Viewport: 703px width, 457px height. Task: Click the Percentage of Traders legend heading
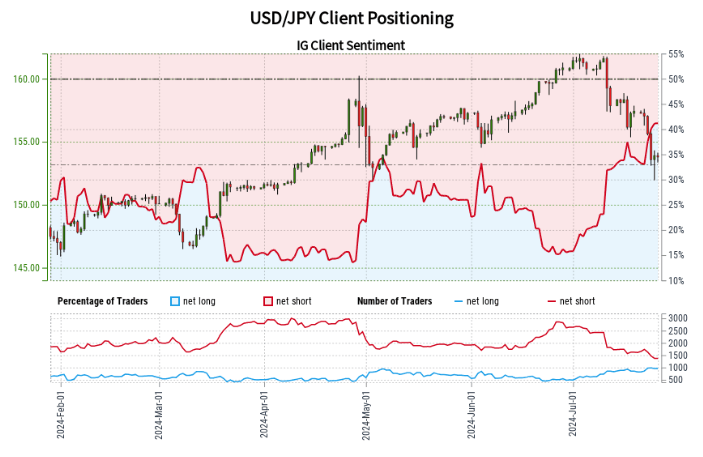pyautogui.click(x=102, y=301)
